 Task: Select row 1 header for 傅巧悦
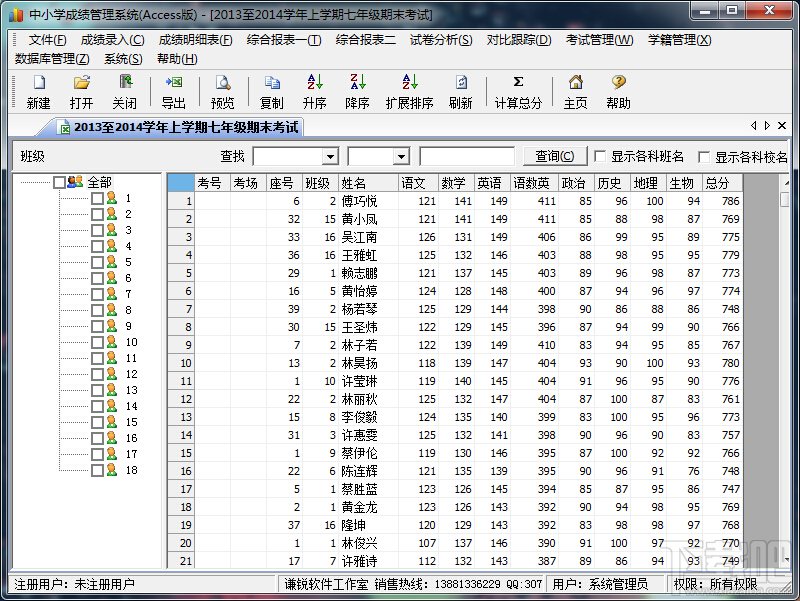click(181, 201)
